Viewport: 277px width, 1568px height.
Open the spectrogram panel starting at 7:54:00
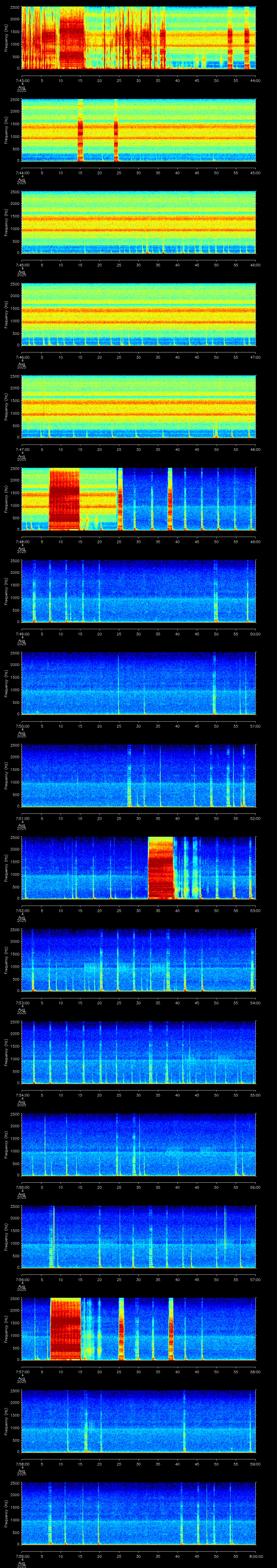[138, 1052]
